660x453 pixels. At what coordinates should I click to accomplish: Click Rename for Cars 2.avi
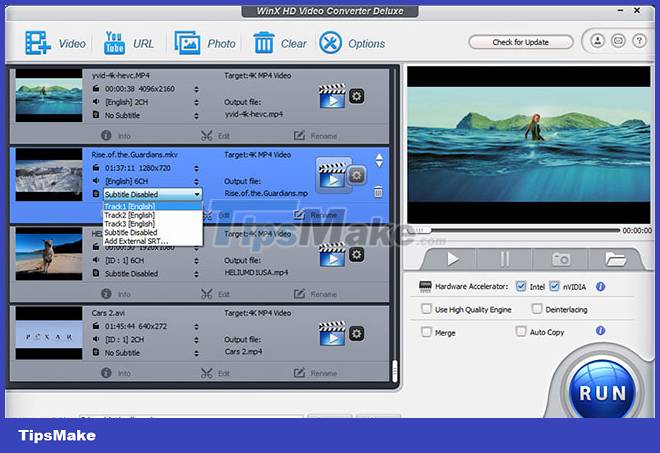[x=315, y=373]
